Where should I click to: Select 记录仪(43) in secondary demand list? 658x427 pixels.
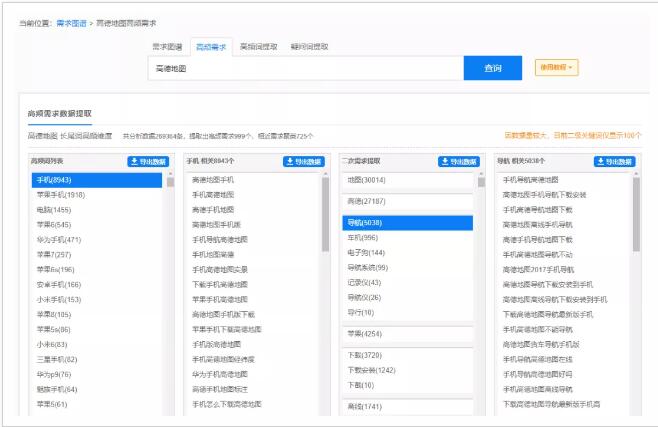(x=364, y=283)
